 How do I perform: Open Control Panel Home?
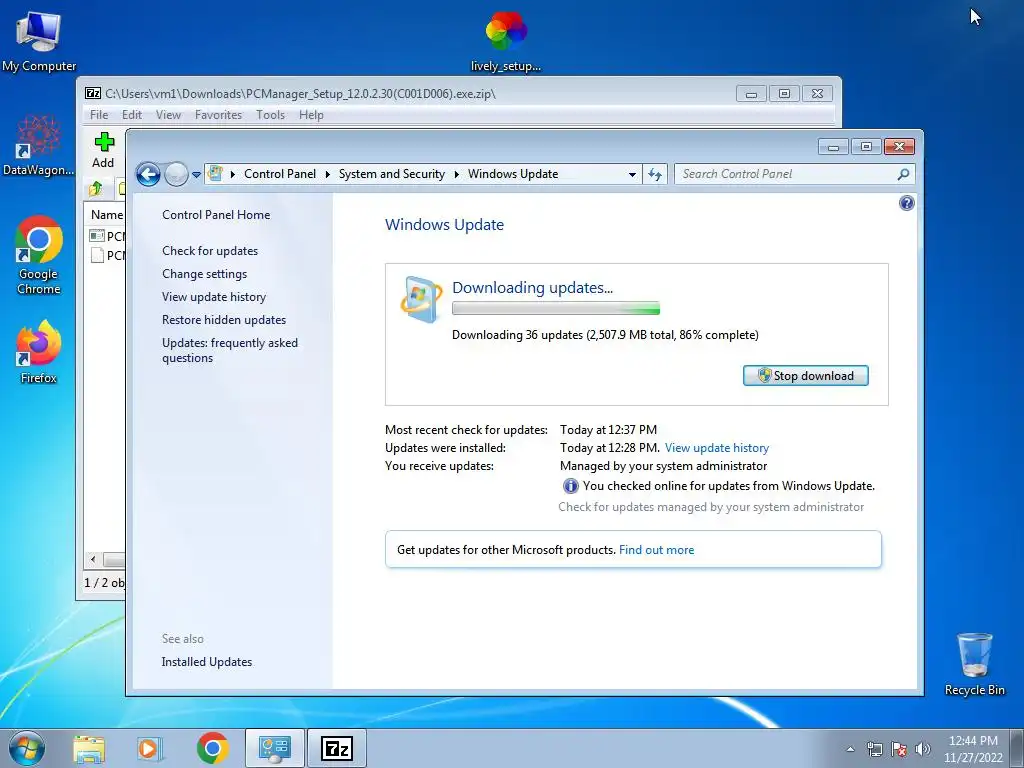[x=216, y=215]
